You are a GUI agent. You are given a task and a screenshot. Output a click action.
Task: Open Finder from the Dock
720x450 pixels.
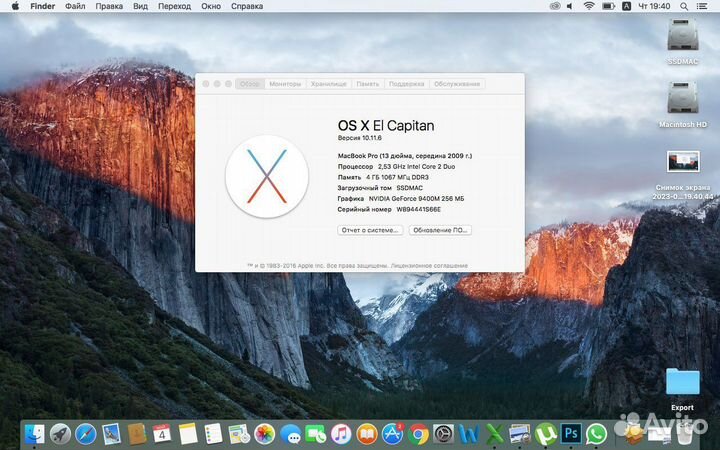[x=34, y=433]
